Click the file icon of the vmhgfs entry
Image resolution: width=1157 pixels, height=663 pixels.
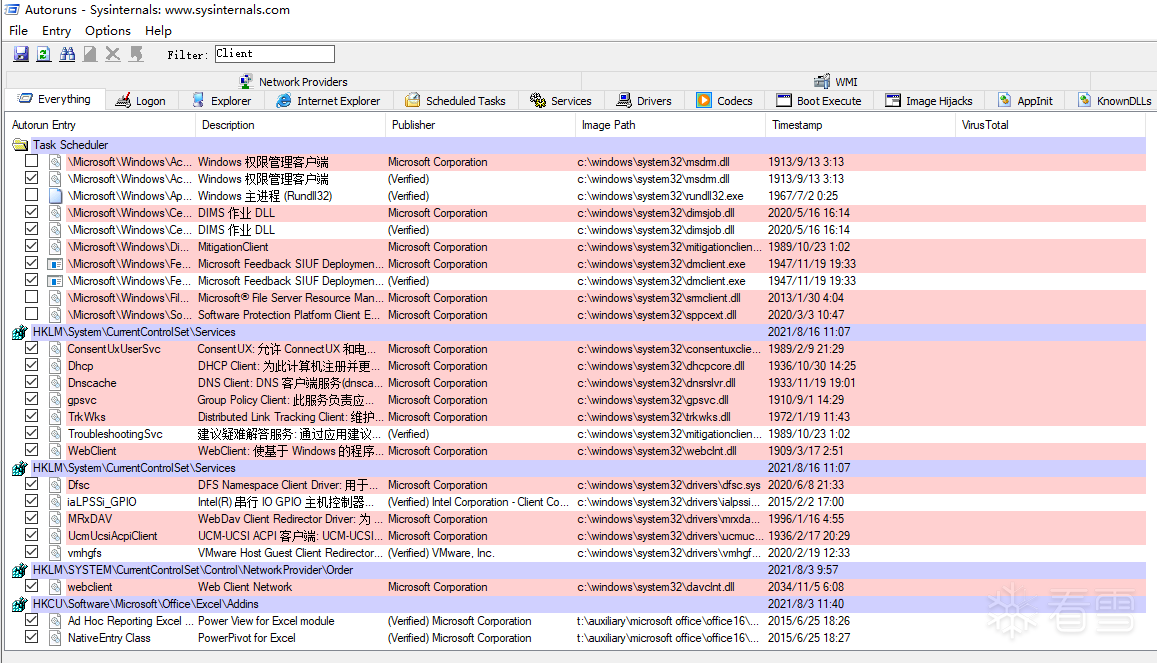click(55, 552)
